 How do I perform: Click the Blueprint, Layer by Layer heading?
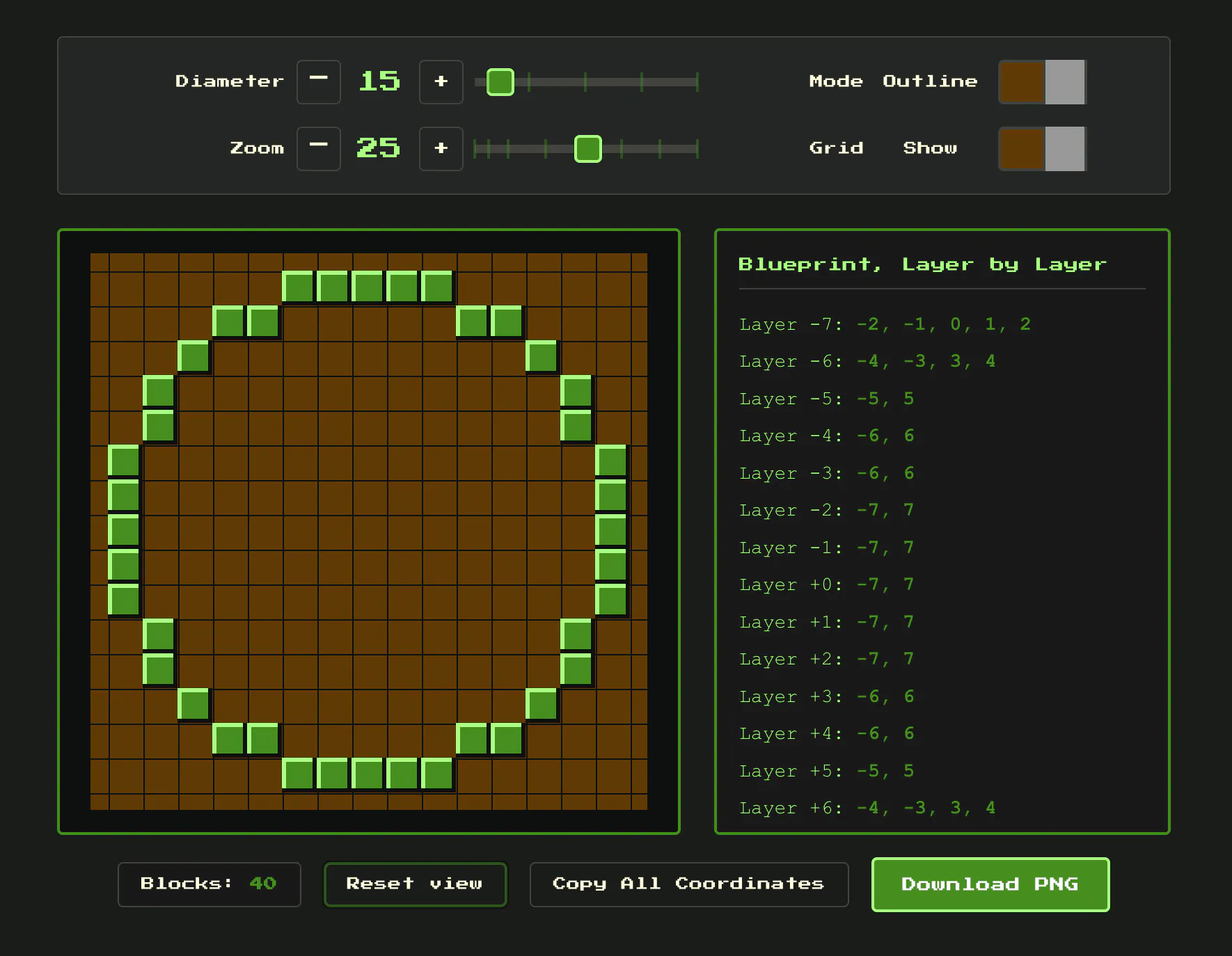[922, 265]
